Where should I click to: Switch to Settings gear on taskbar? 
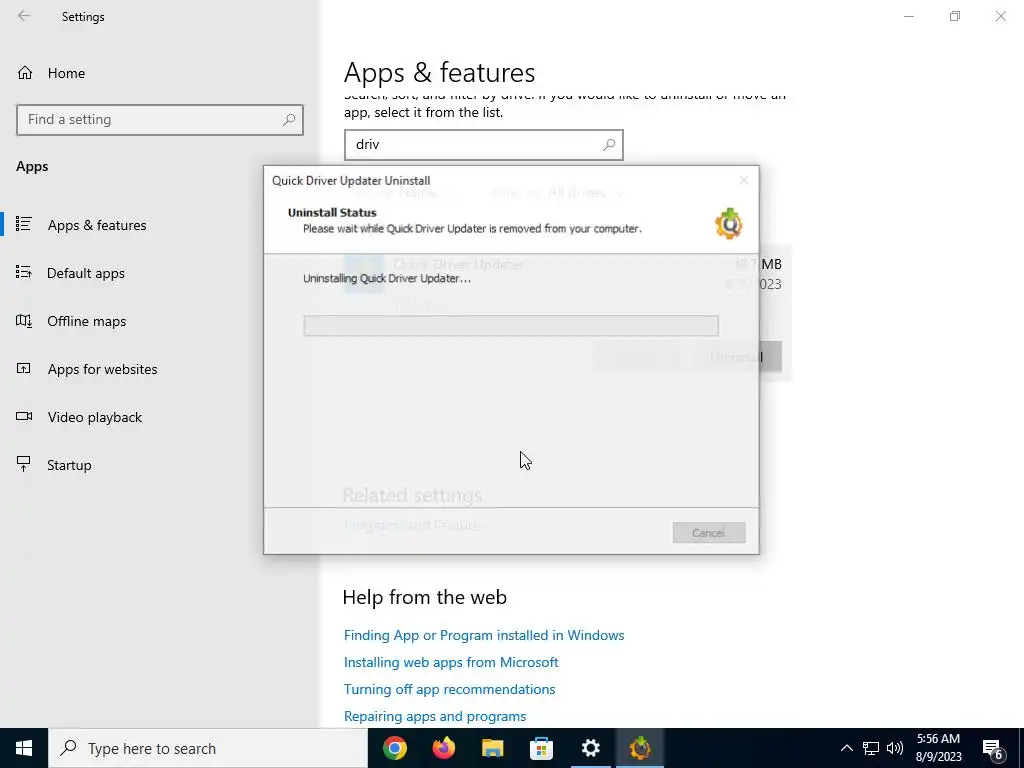pos(590,748)
